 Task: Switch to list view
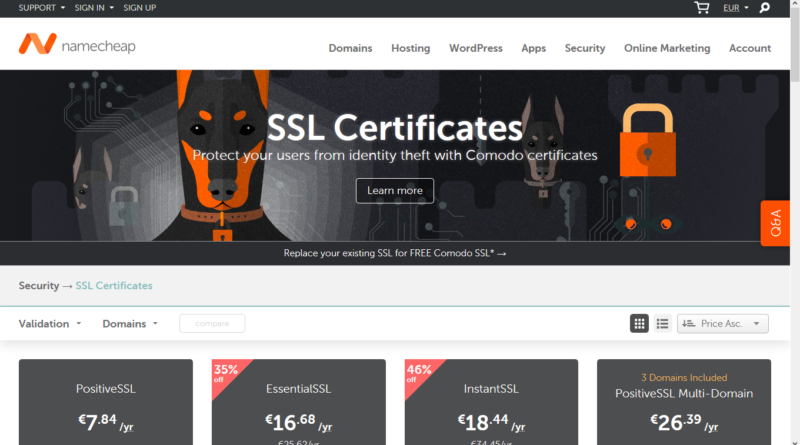click(x=662, y=324)
